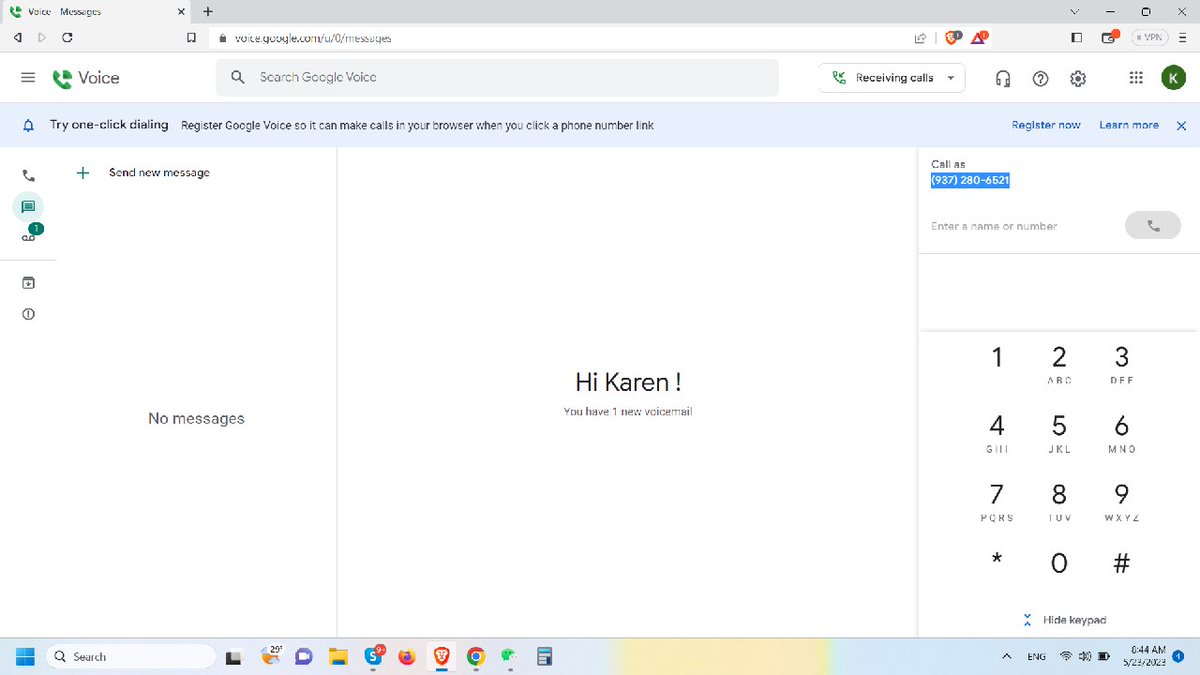Open the Archive tab in sidebar
Screen dimensions: 1200x675
click(28, 283)
